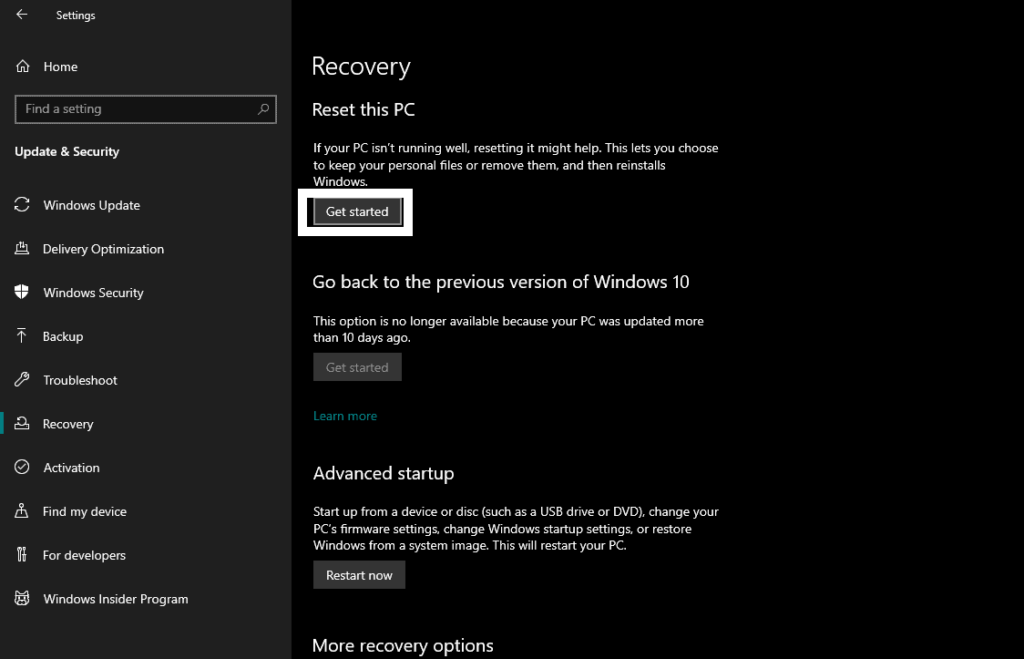The image size is (1024, 659).
Task: Click the Windows Update sync icon
Action: pos(22,204)
